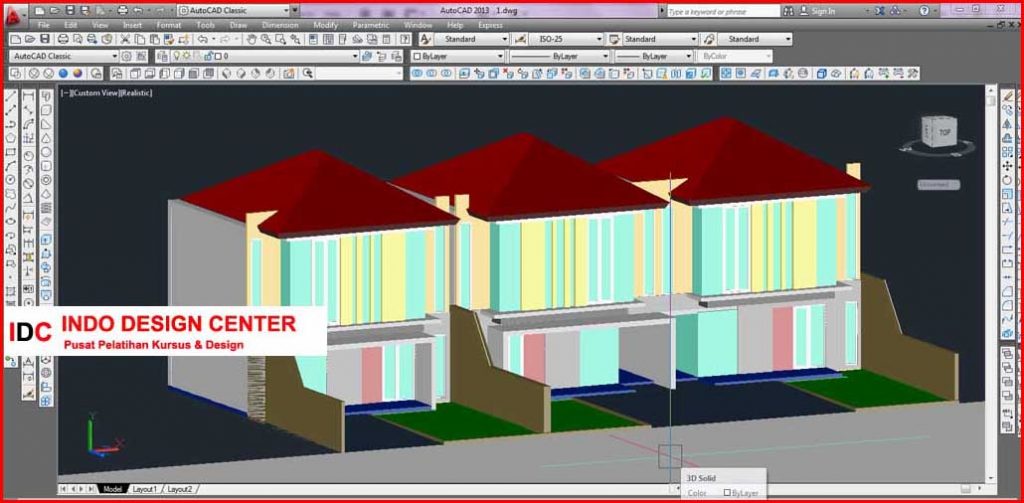Screen dimensions: 1024x503
Task: Switch to the Layout2 tab
Action: pyautogui.click(x=180, y=489)
